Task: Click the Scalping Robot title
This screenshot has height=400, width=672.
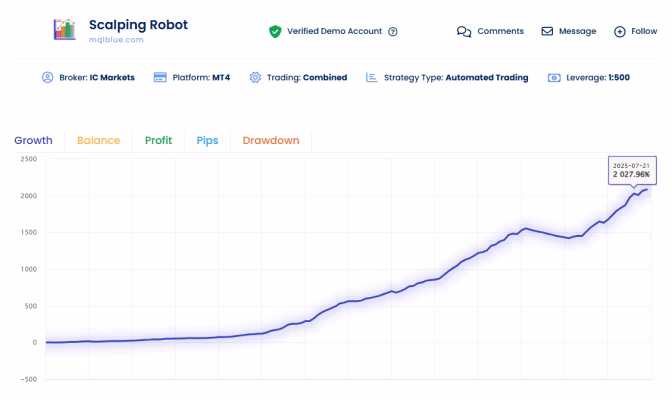Action: (138, 25)
